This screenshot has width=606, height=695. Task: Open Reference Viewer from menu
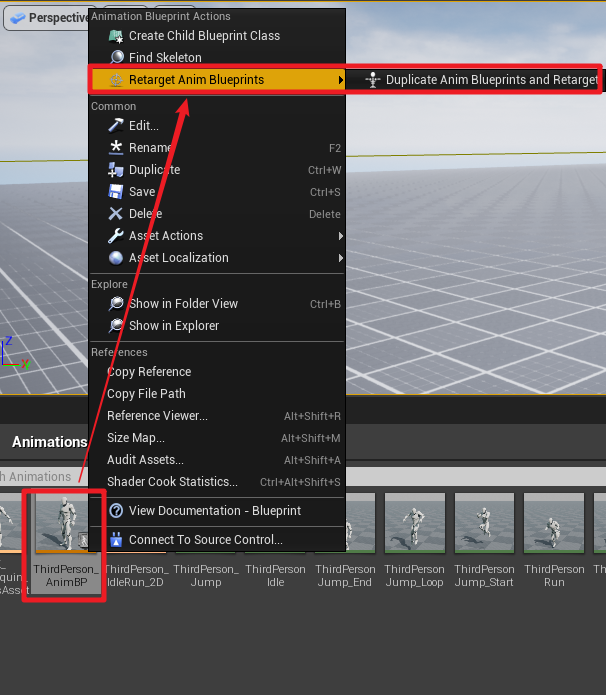click(x=217, y=416)
